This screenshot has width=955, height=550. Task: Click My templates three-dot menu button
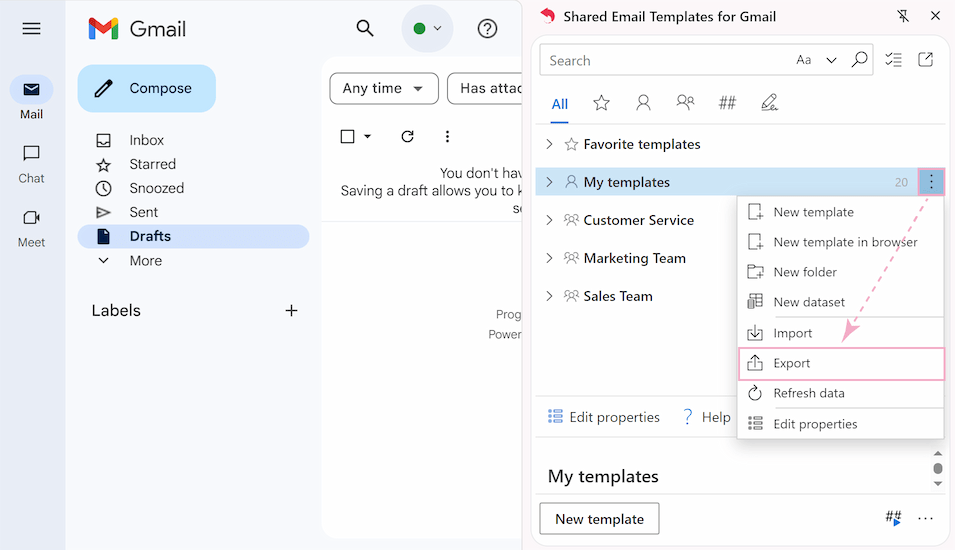click(x=931, y=182)
